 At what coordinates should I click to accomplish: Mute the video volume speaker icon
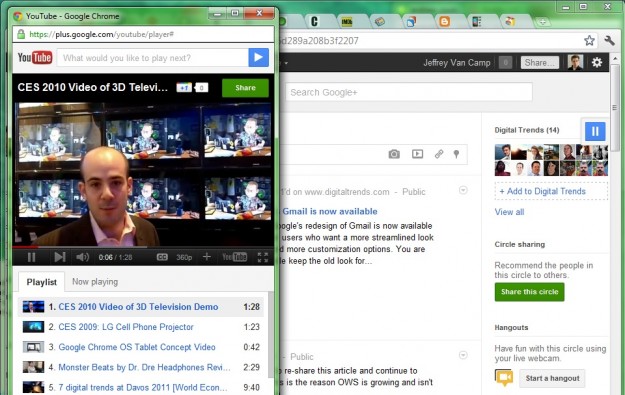click(x=83, y=257)
